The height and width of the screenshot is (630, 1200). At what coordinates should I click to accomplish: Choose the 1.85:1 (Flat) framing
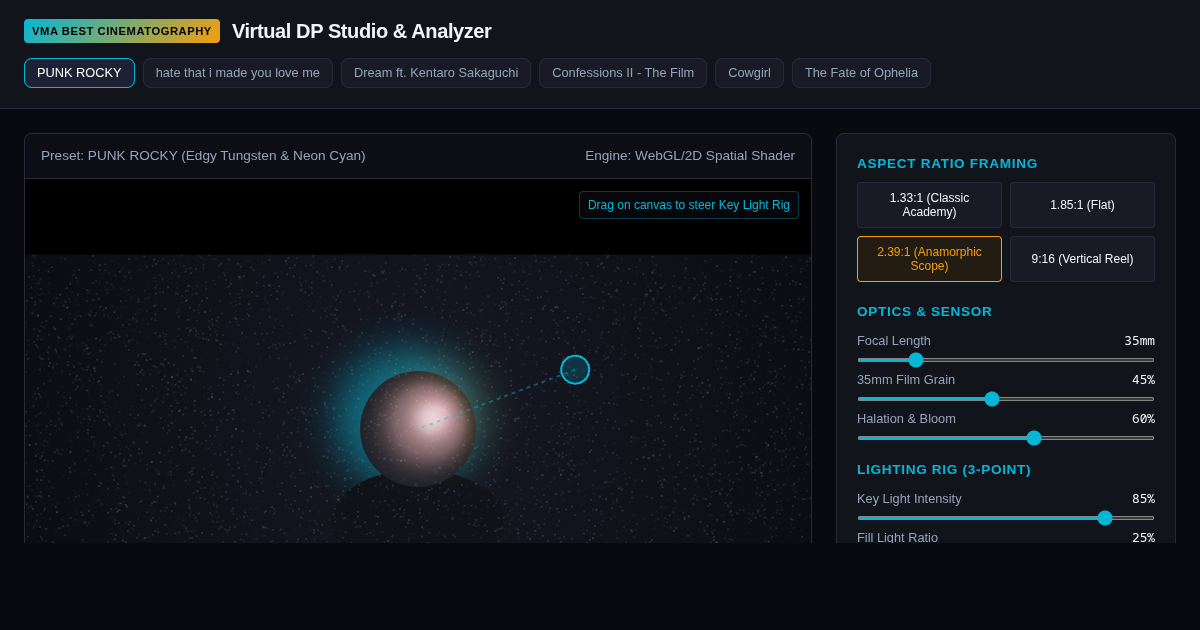pyautogui.click(x=1082, y=205)
